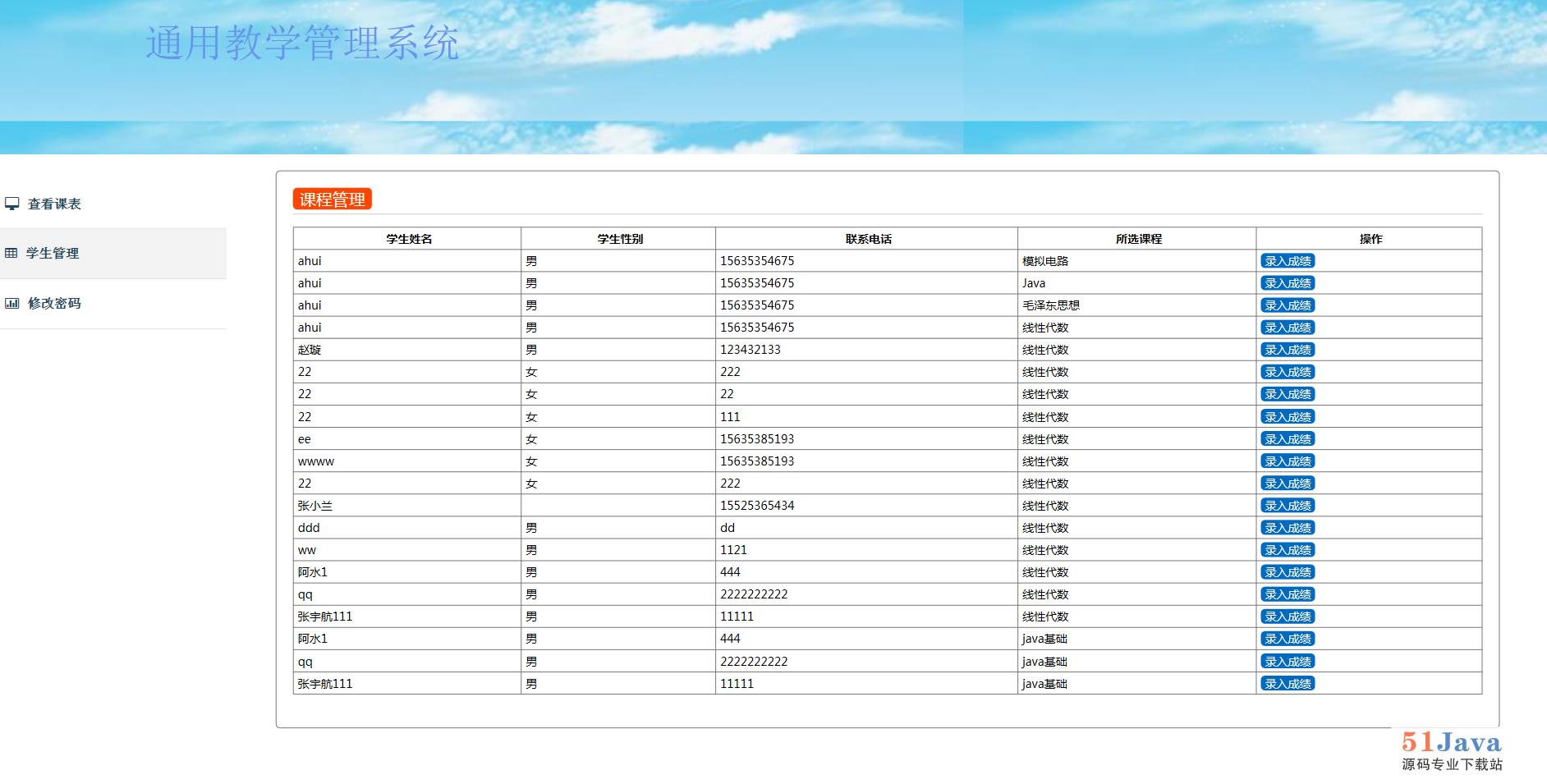The height and width of the screenshot is (784, 1547).
Task: Go to 修改密码 in the sidebar
Action: point(54,304)
